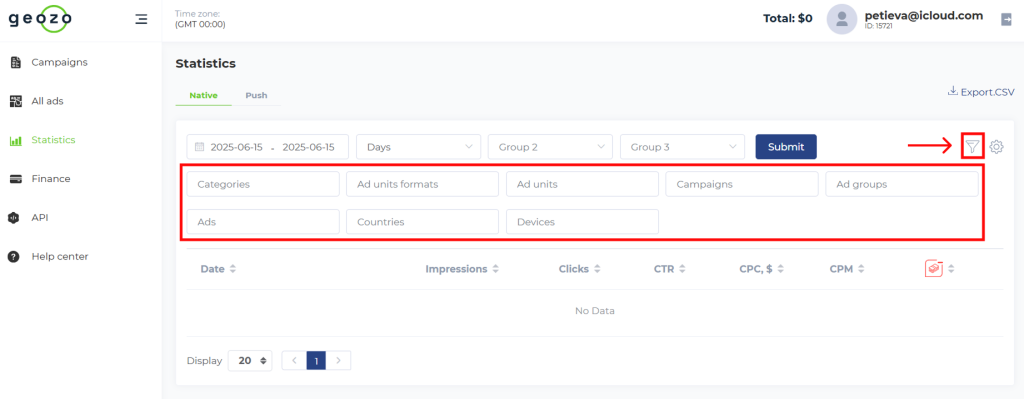Click the Submit button

[786, 147]
